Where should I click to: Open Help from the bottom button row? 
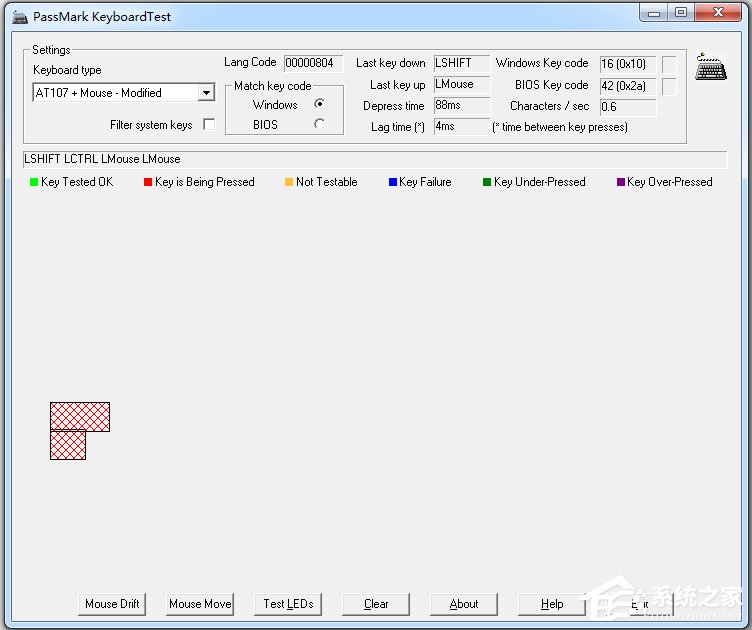coord(552,604)
